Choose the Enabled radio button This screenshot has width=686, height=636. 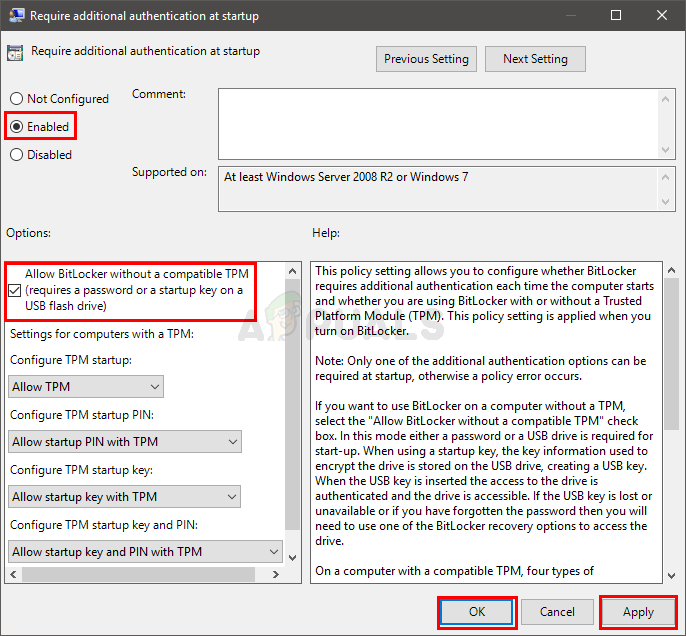click(x=17, y=127)
